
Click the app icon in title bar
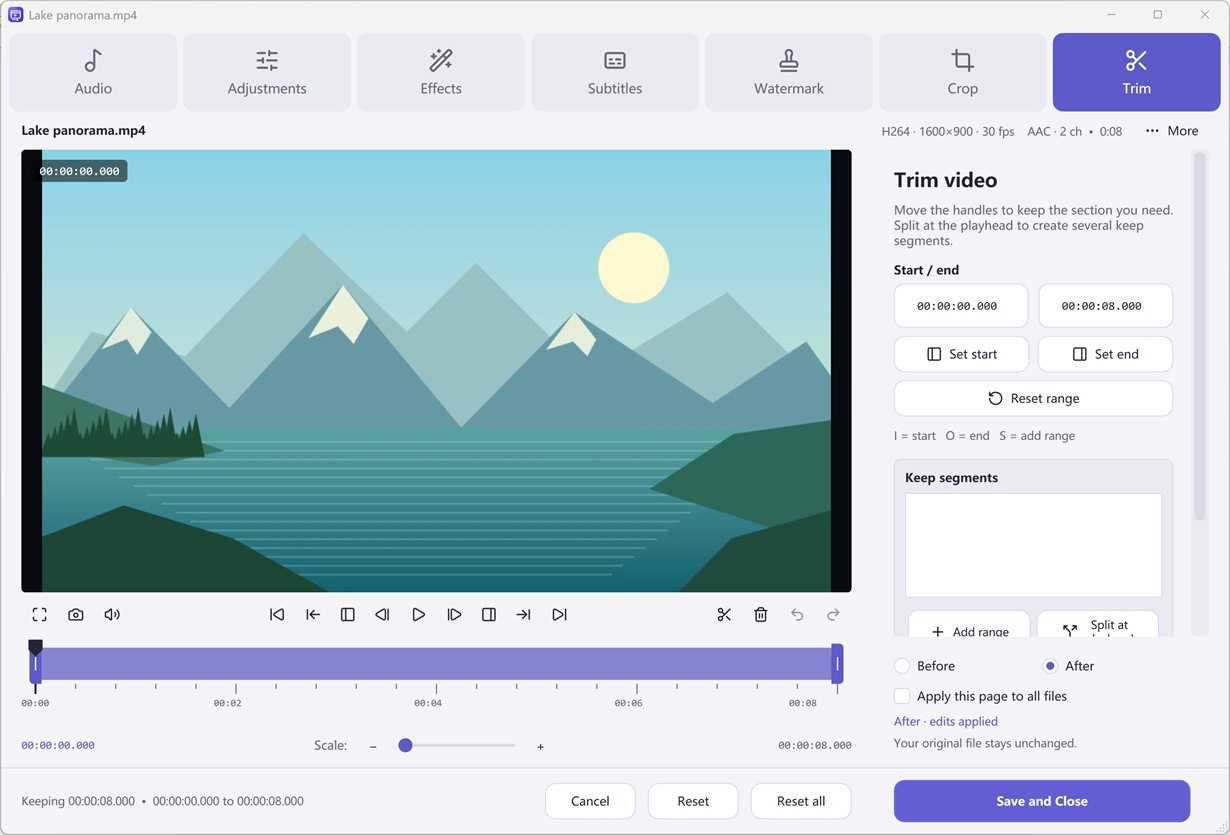click(16, 15)
